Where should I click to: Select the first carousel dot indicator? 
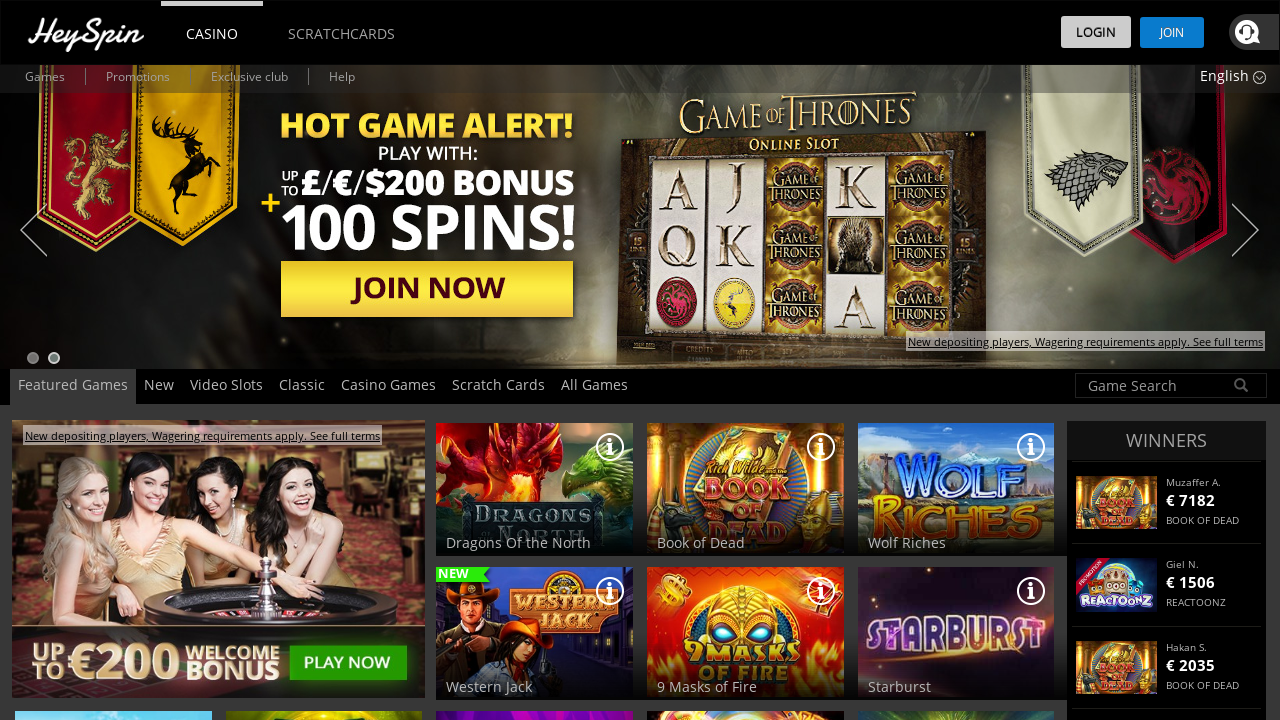pos(33,358)
